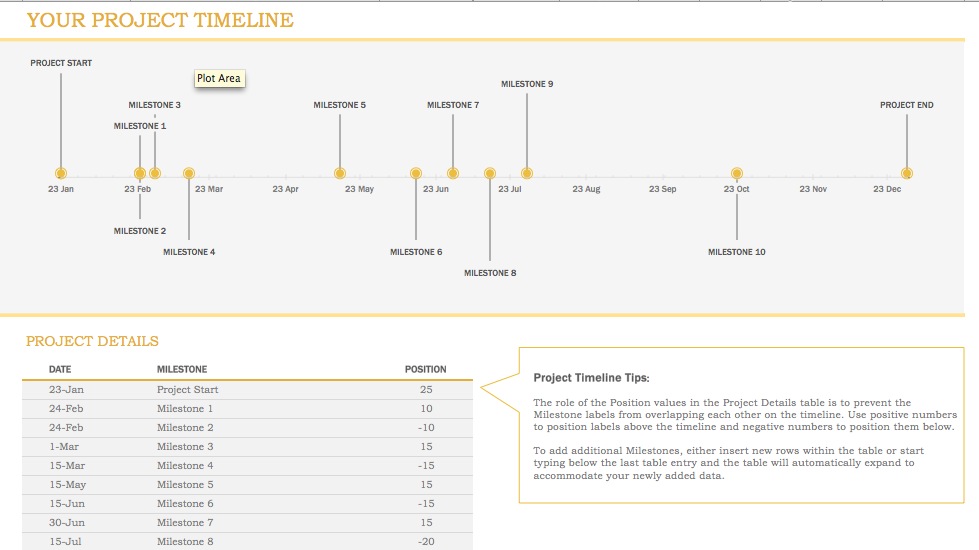Click the Milestone 4 marker dot
This screenshot has width=979, height=550.
pos(189,174)
